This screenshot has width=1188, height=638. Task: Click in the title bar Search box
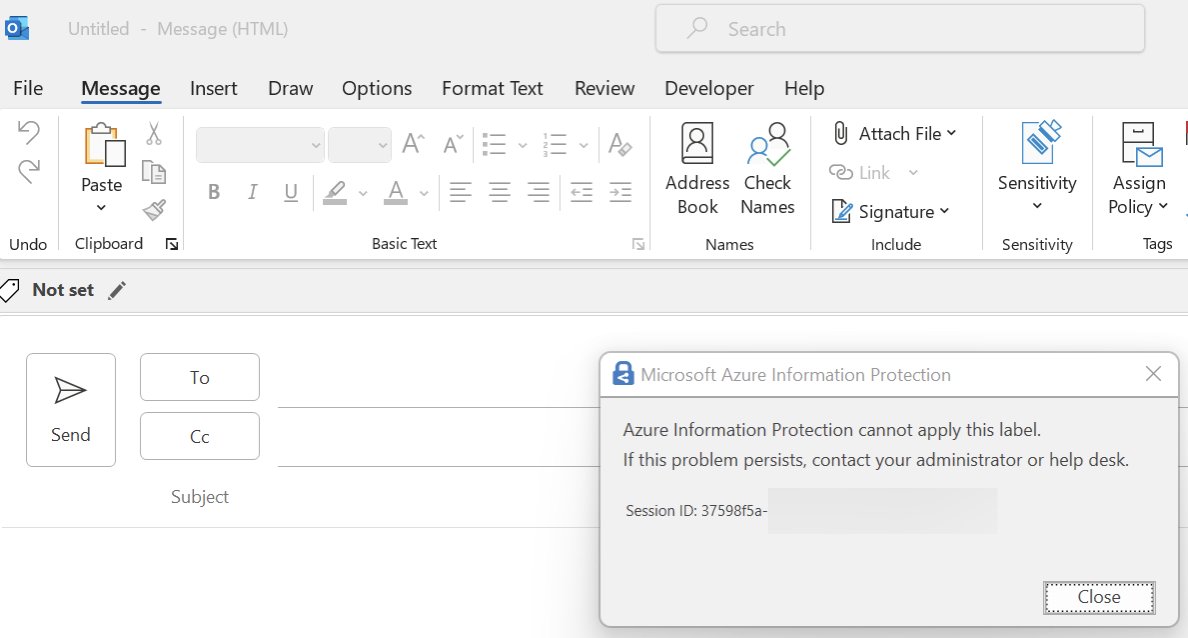pyautogui.click(x=900, y=29)
